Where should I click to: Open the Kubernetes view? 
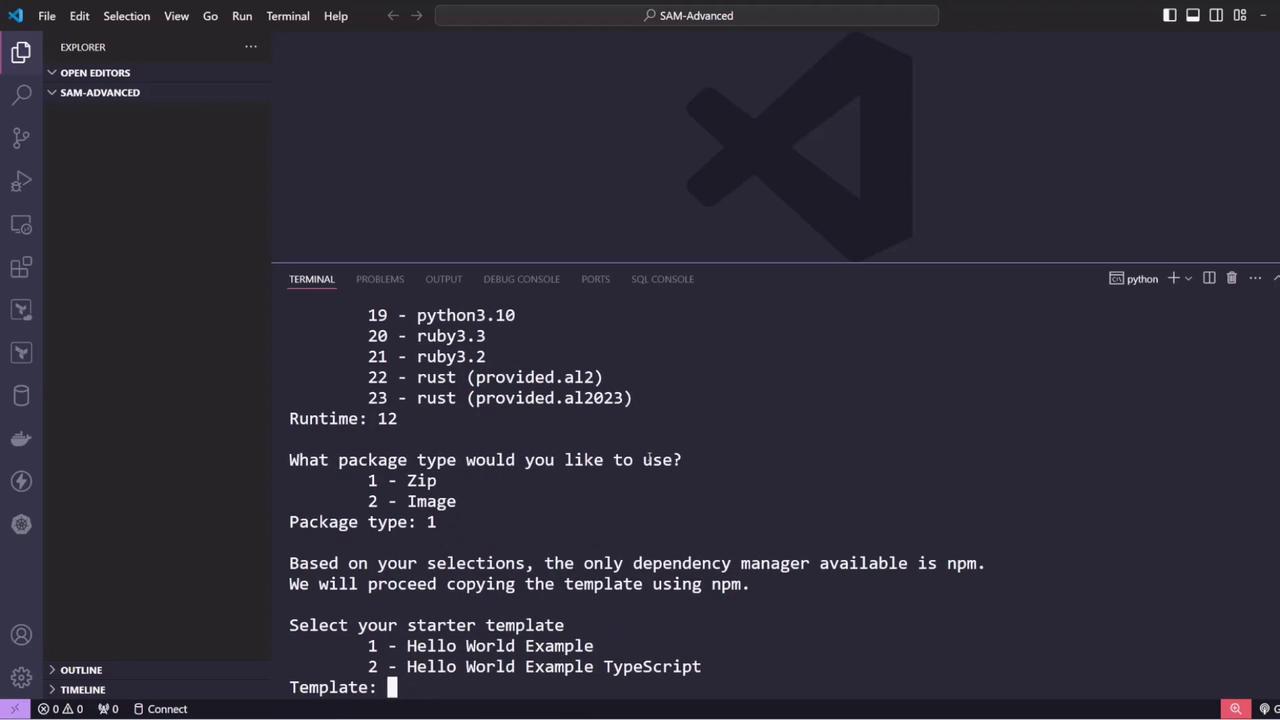[21, 524]
